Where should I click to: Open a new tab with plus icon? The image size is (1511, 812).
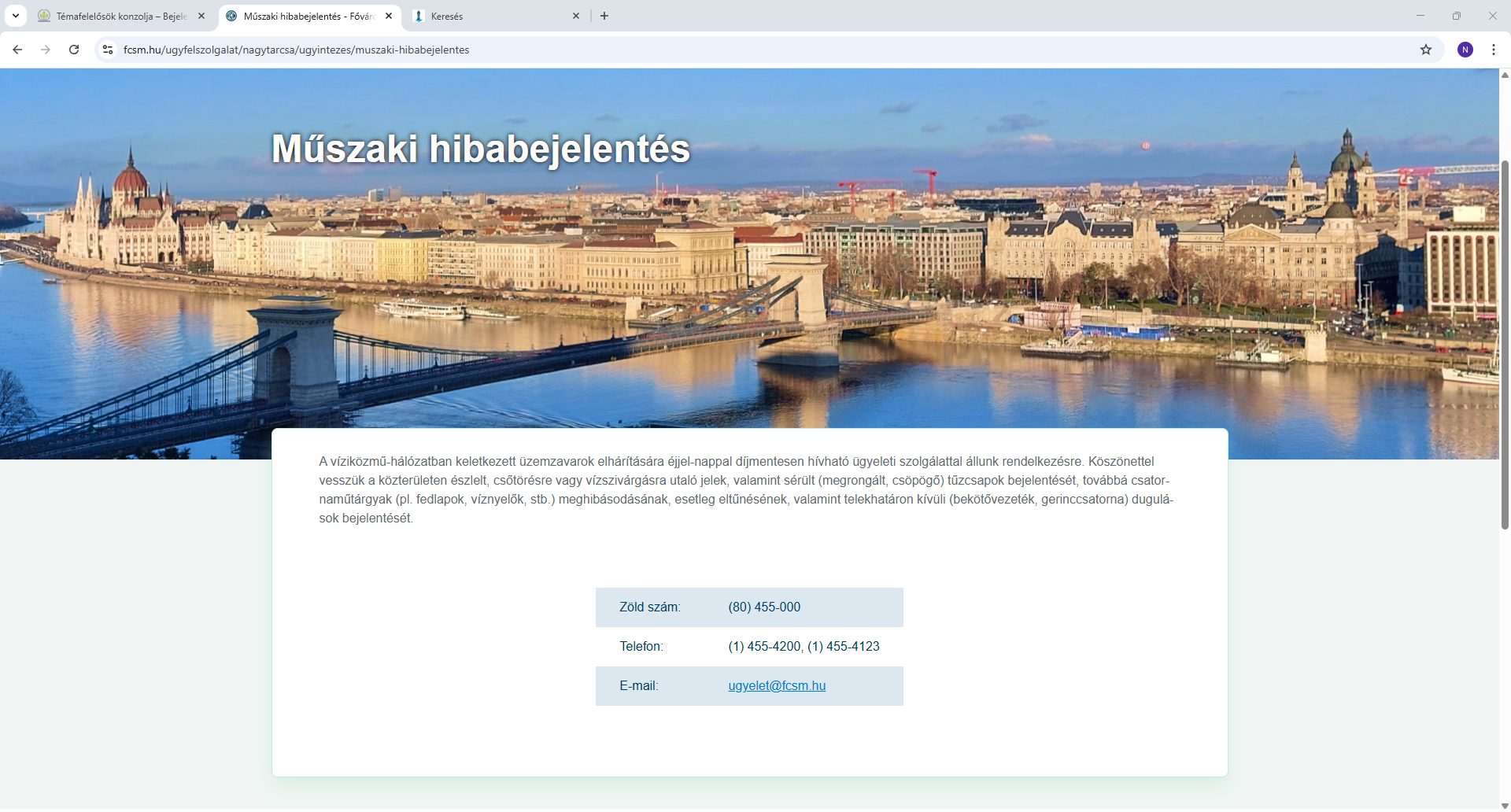click(604, 16)
